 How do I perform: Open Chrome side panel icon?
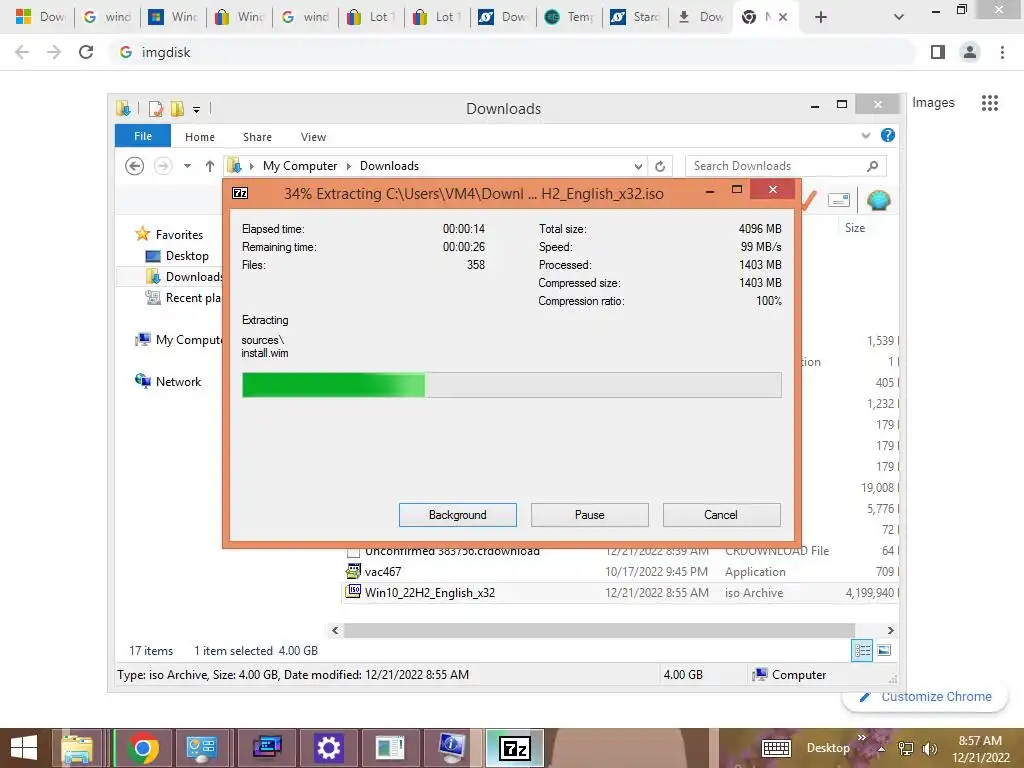[938, 52]
